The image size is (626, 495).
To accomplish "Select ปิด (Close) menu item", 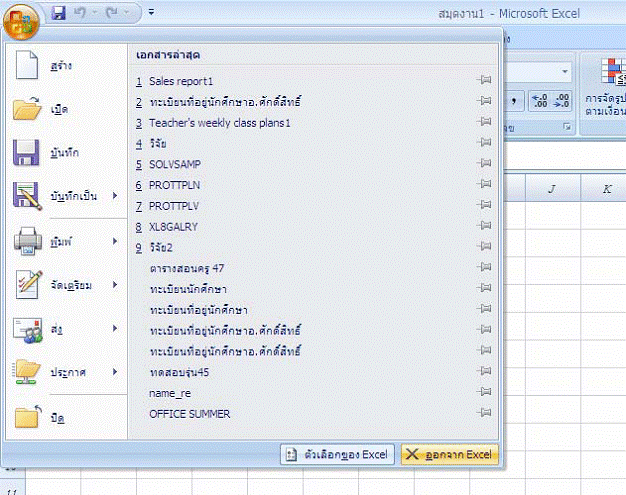I will pyautogui.click(x=67, y=418).
